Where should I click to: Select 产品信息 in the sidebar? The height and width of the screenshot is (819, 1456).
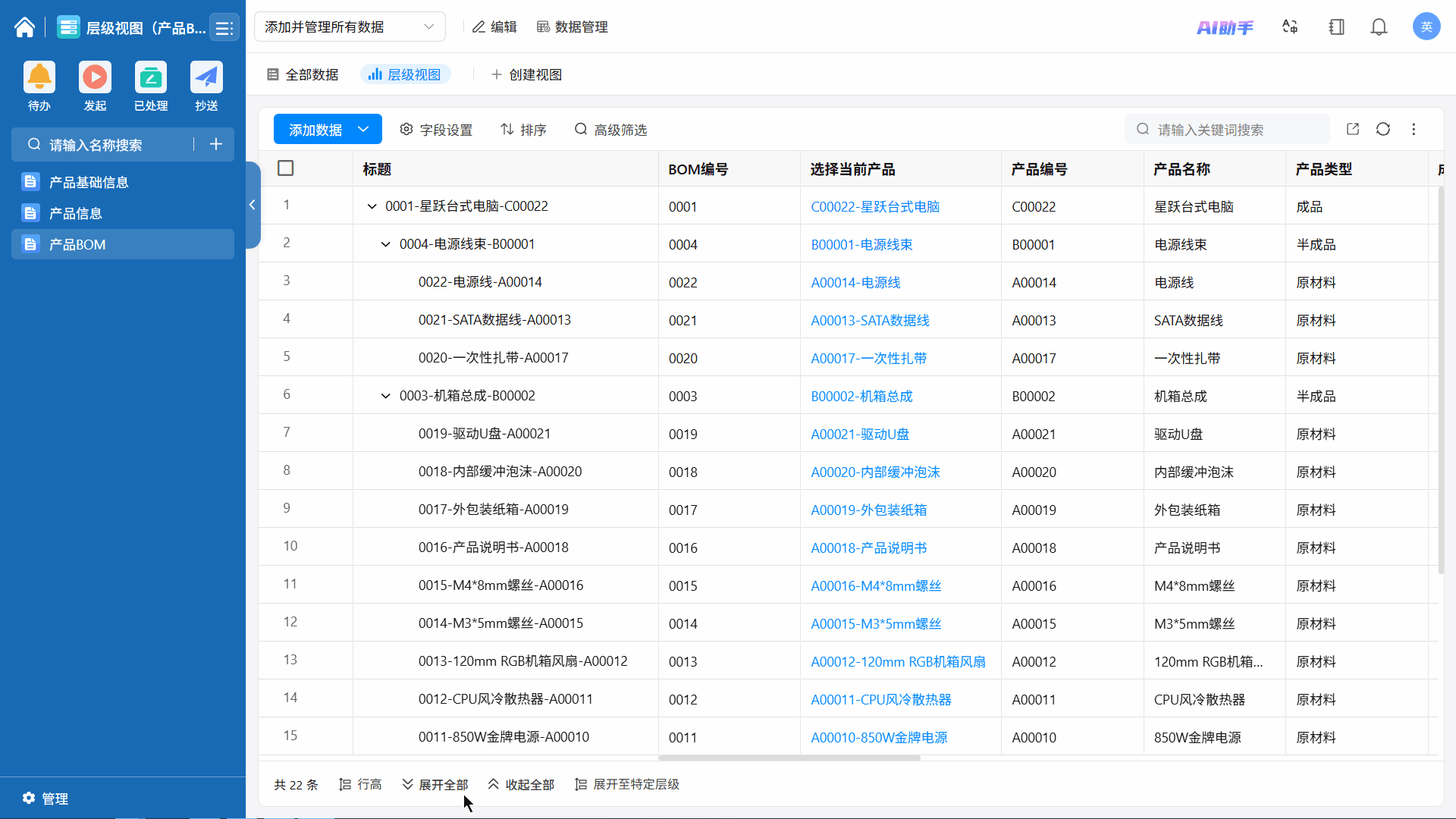tap(76, 213)
